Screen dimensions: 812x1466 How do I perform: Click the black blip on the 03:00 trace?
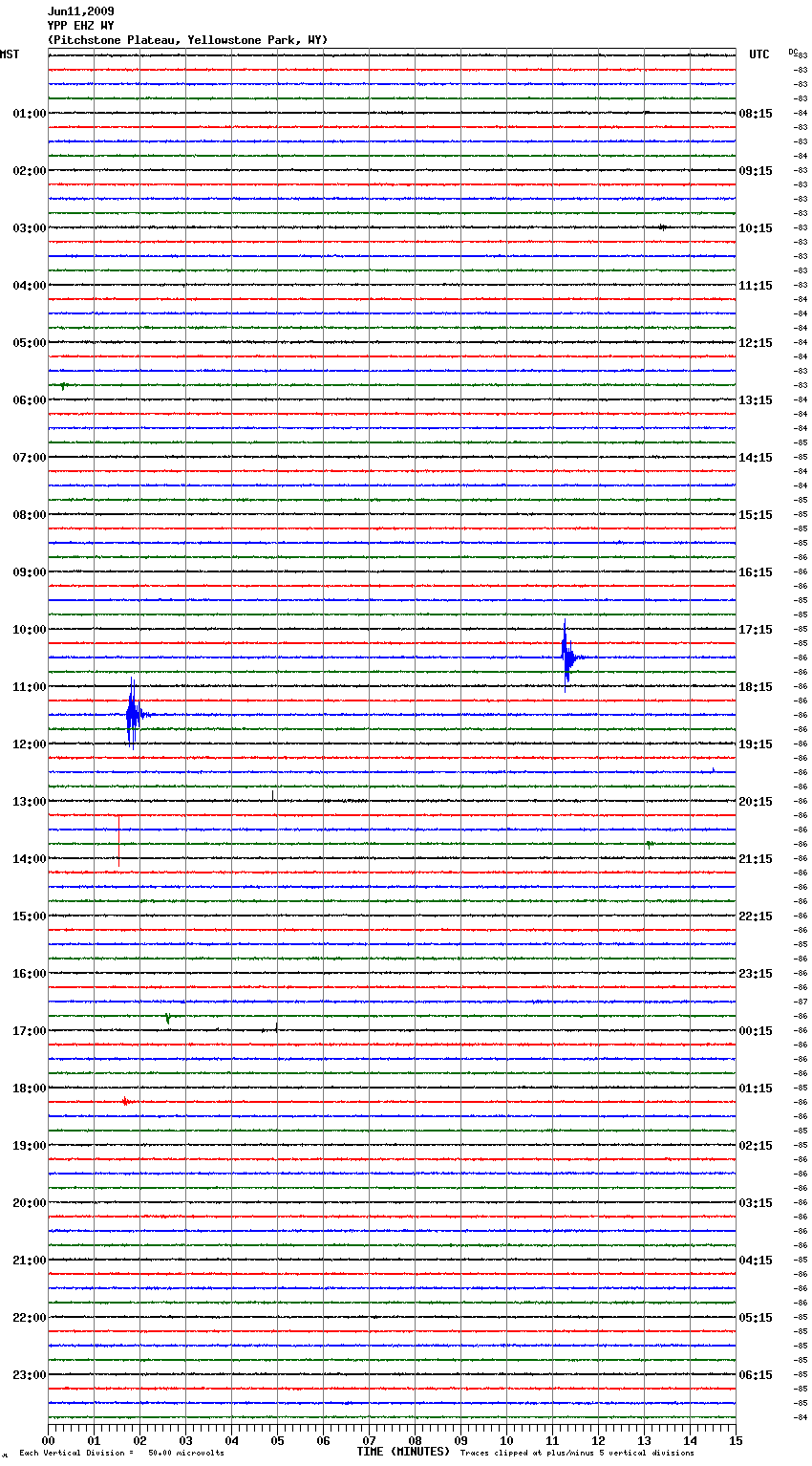[662, 227]
